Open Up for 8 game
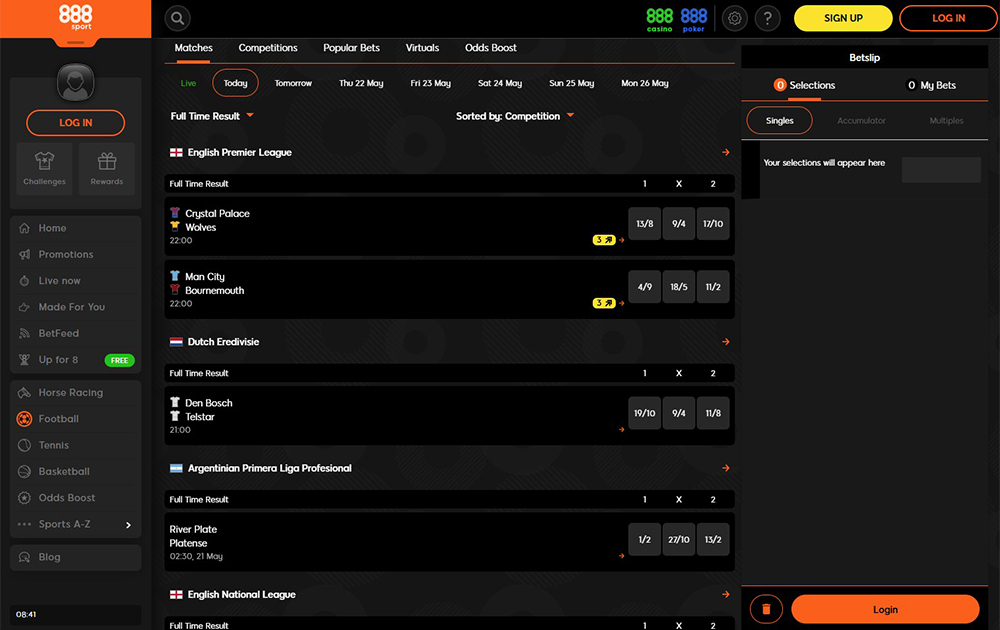The width and height of the screenshot is (1000, 630). (x=75, y=360)
